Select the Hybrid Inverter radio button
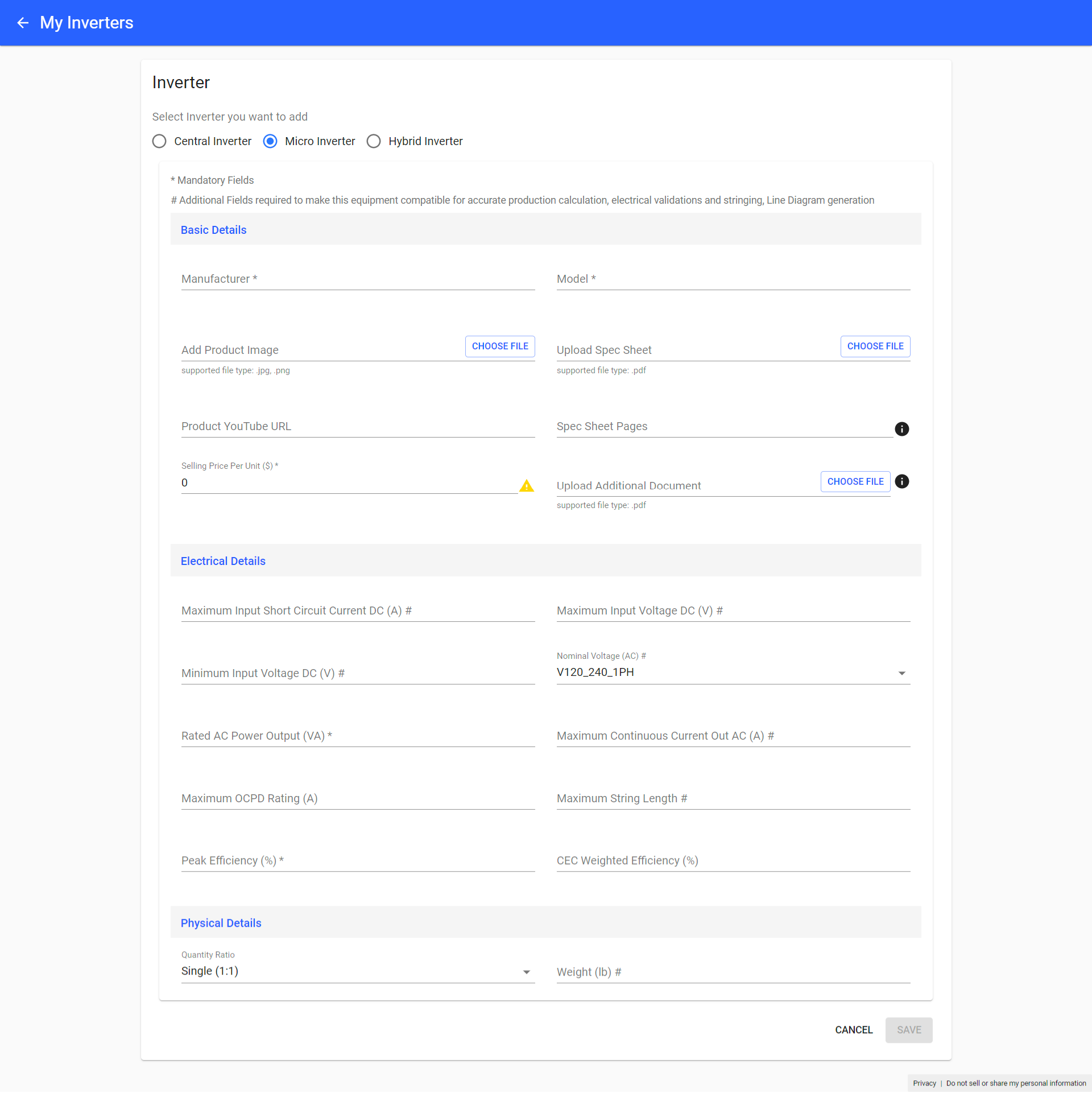The height and width of the screenshot is (1093, 1092). (374, 141)
